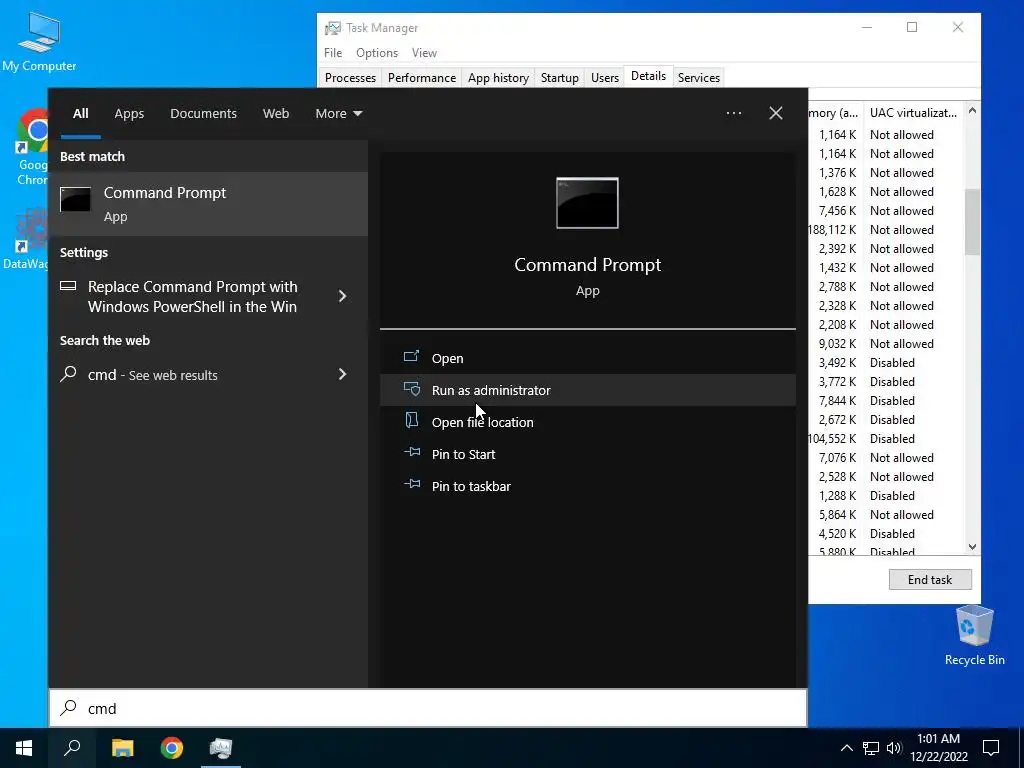Maximize the Task Manager window
Image resolution: width=1024 pixels, height=768 pixels.
(912, 27)
